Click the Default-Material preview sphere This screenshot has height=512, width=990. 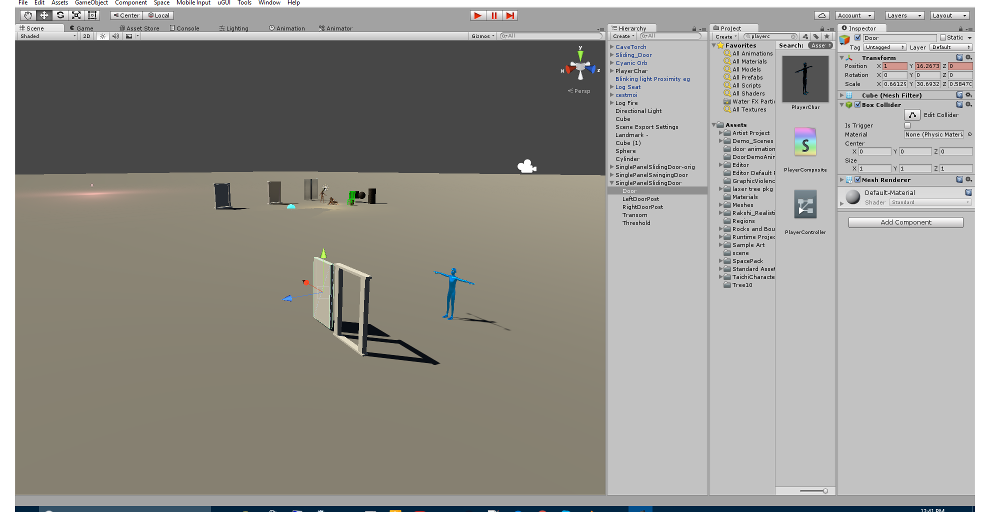(853, 197)
